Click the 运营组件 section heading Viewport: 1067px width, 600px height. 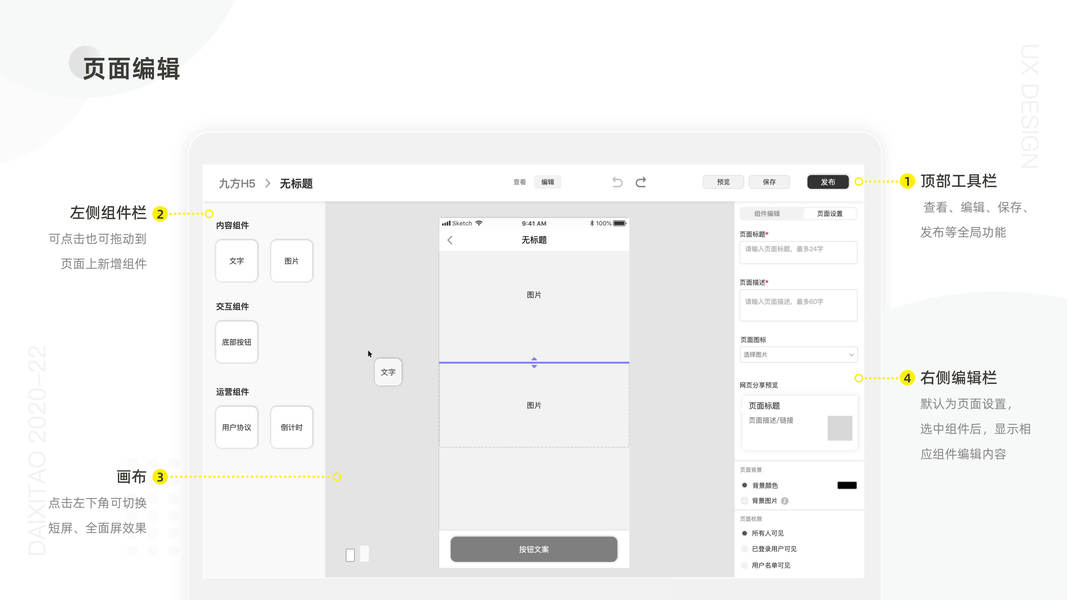(233, 392)
